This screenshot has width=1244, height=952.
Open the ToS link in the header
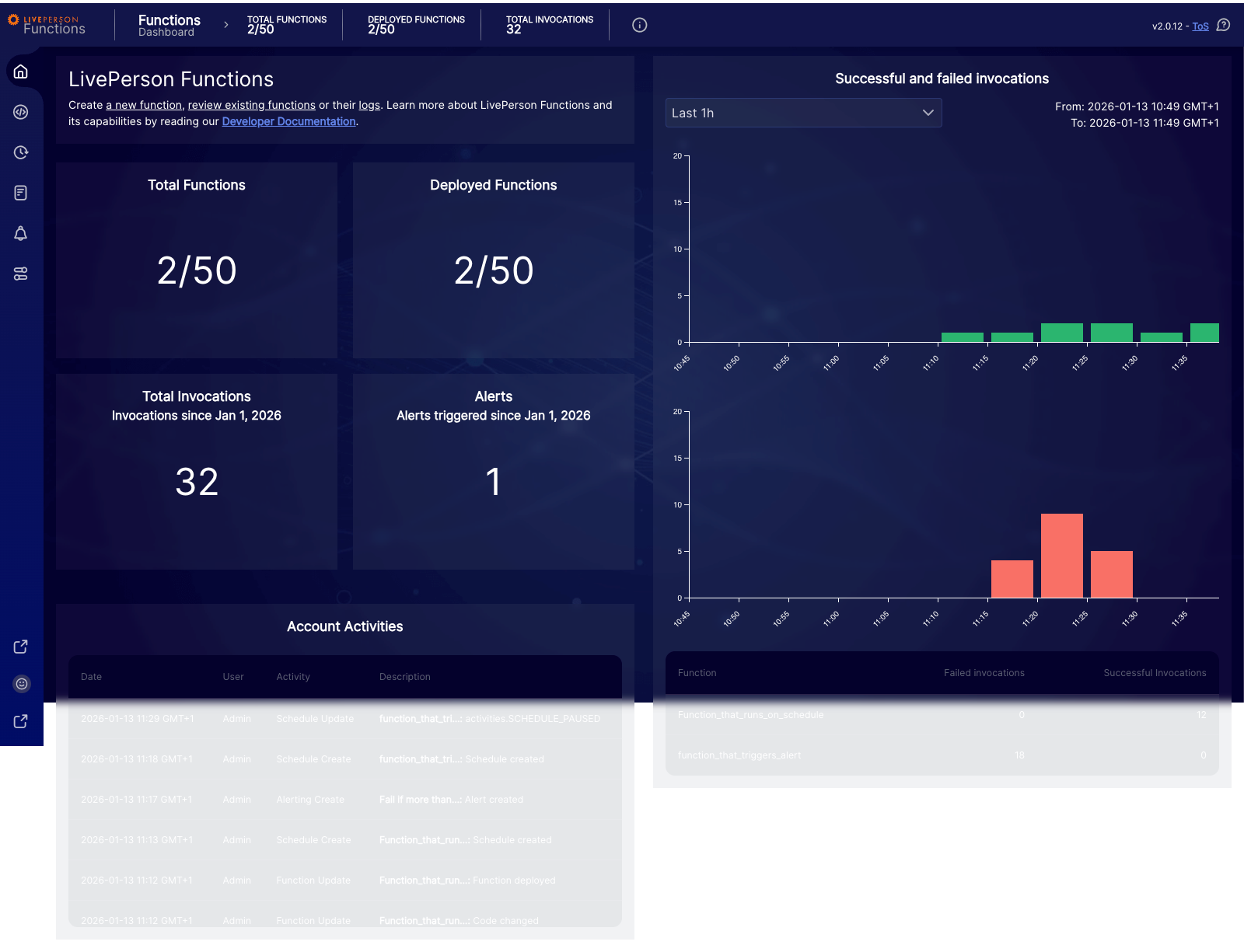pyautogui.click(x=1200, y=26)
